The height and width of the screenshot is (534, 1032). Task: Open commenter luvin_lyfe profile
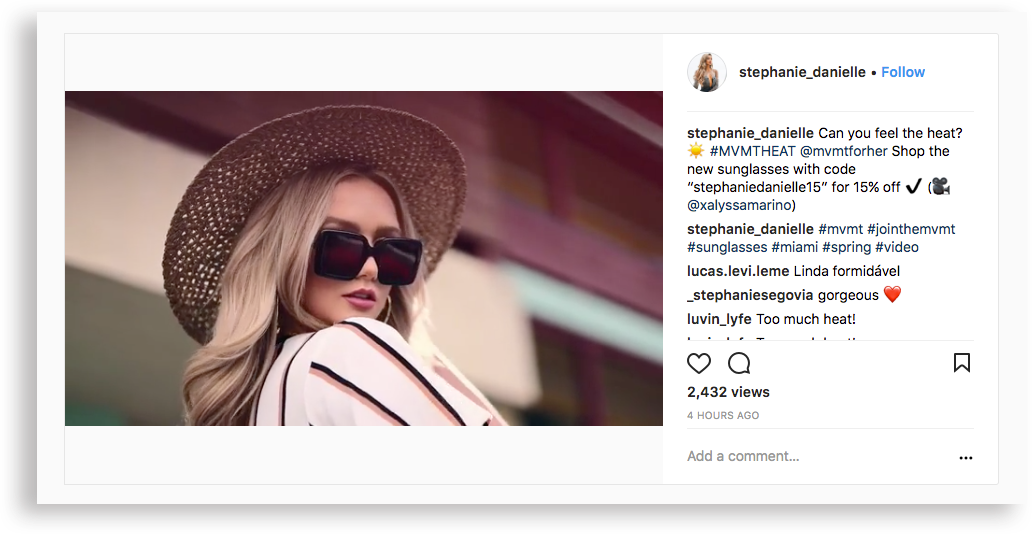tap(719, 319)
